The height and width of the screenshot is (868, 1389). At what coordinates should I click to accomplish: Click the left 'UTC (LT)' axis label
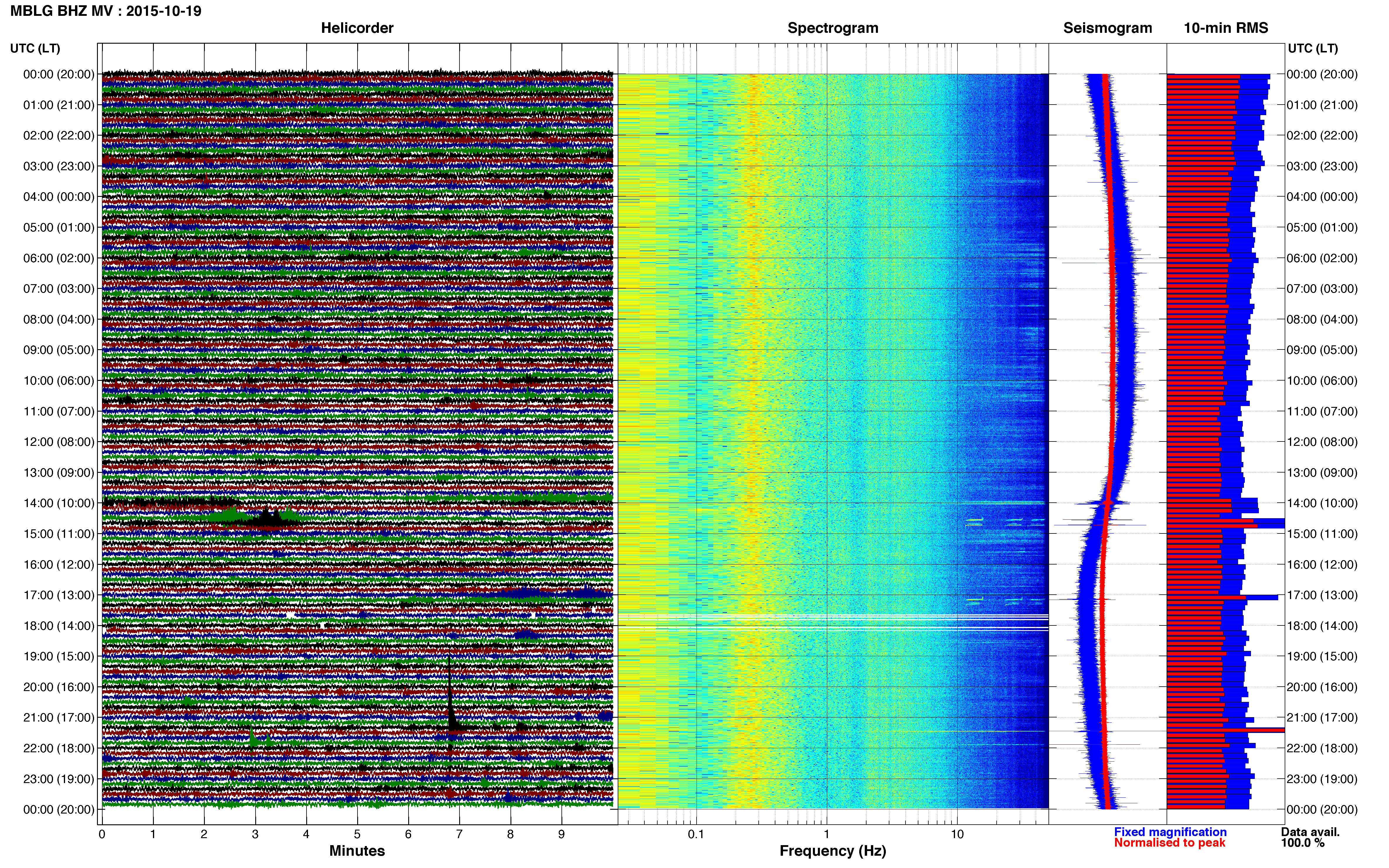point(35,48)
